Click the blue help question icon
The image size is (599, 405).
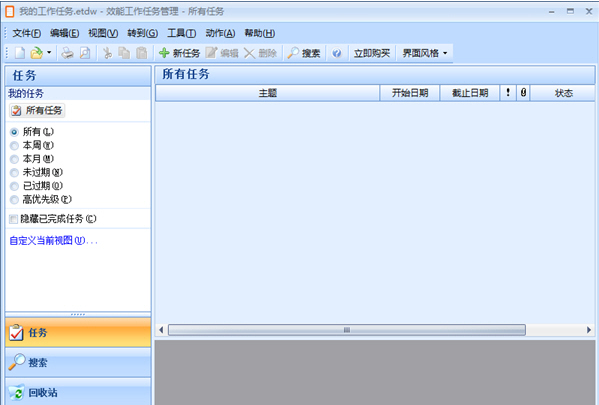coord(337,53)
